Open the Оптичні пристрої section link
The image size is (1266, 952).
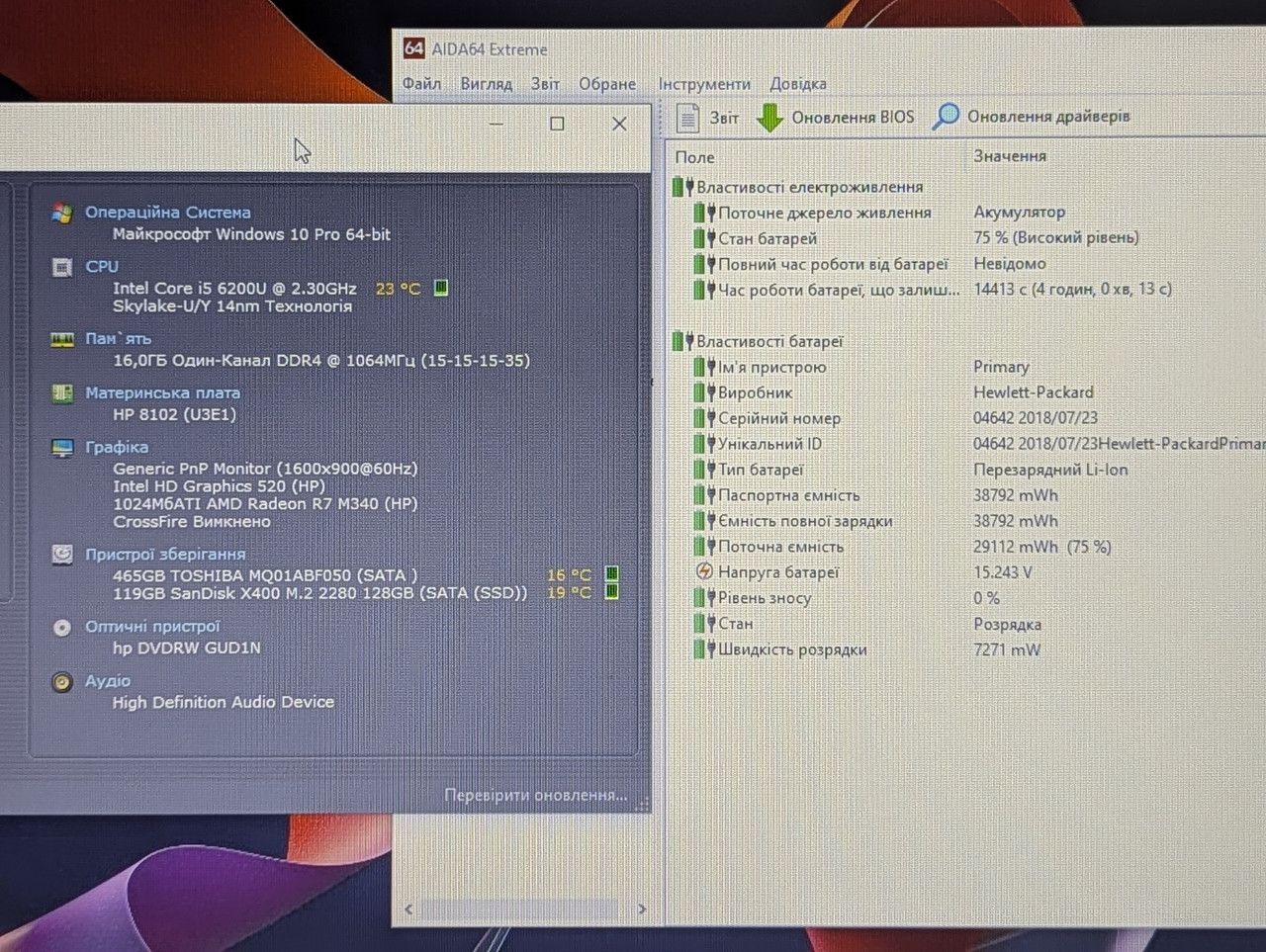coord(152,627)
